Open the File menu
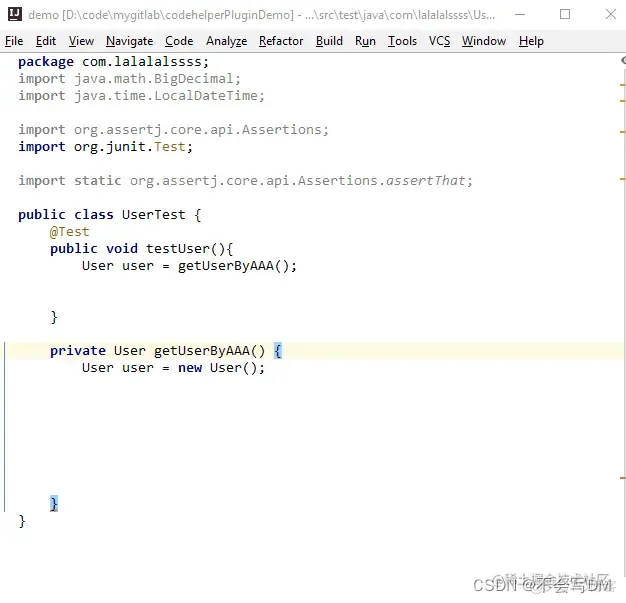This screenshot has width=626, height=603. (x=14, y=41)
